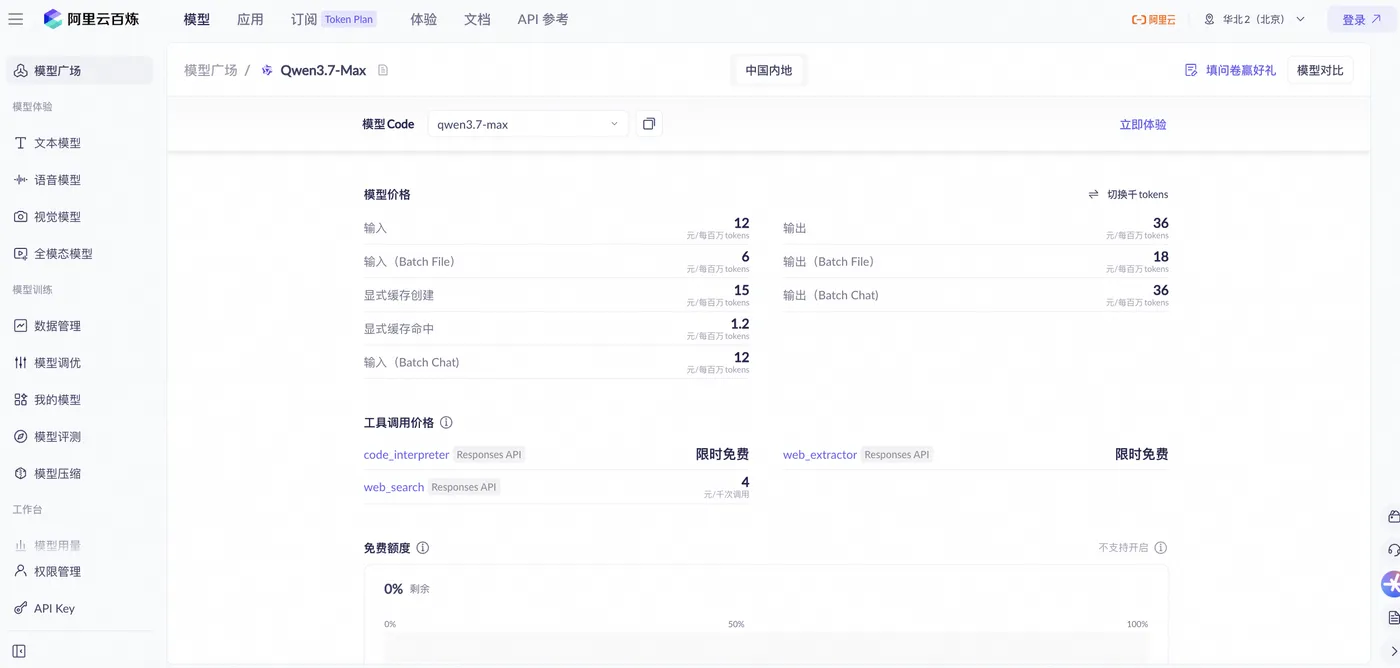1400x668 pixels.
Task: Open 我的模型 in the sidebar
Action: [x=80, y=400]
